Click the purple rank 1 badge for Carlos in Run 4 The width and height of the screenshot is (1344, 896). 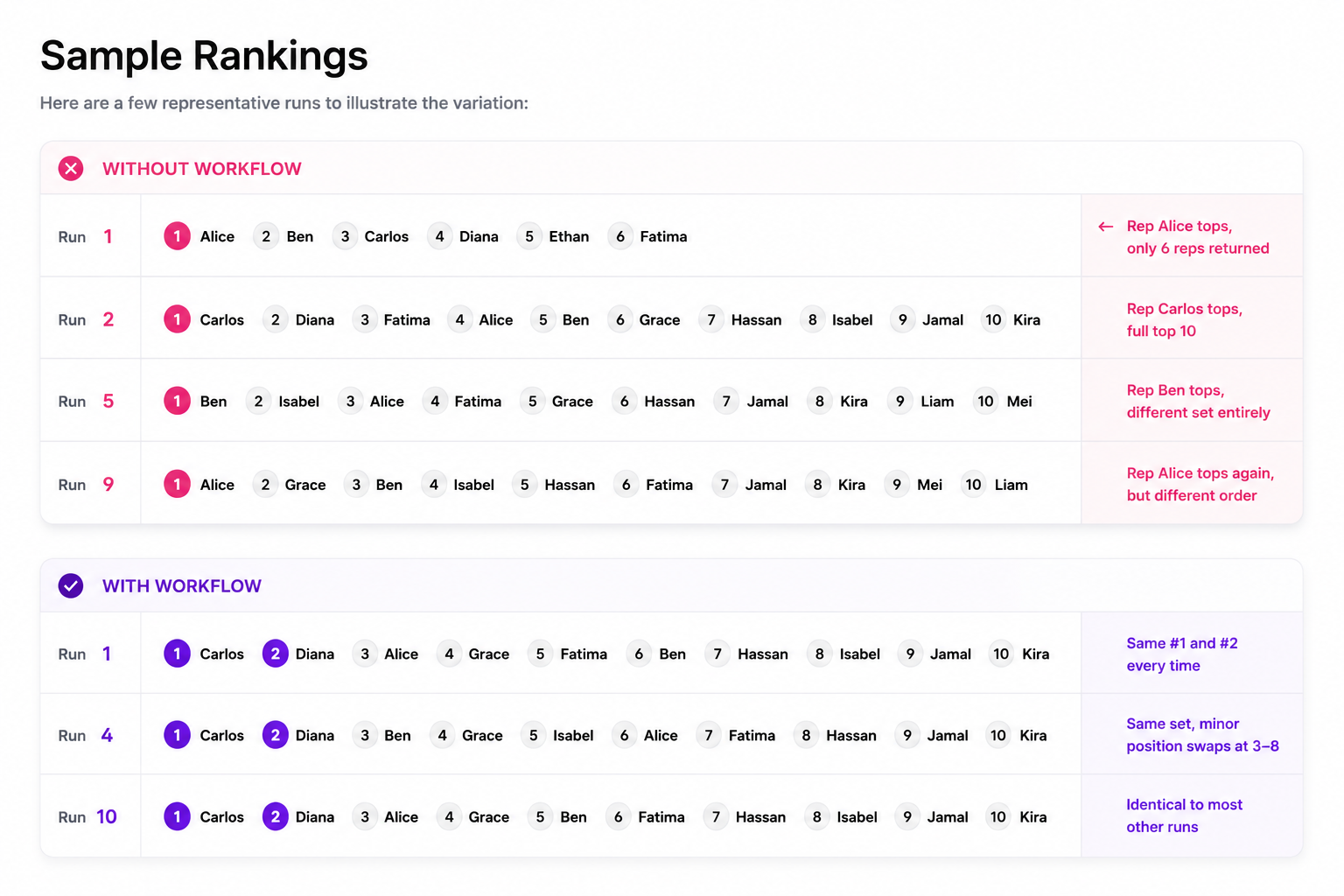pos(178,735)
